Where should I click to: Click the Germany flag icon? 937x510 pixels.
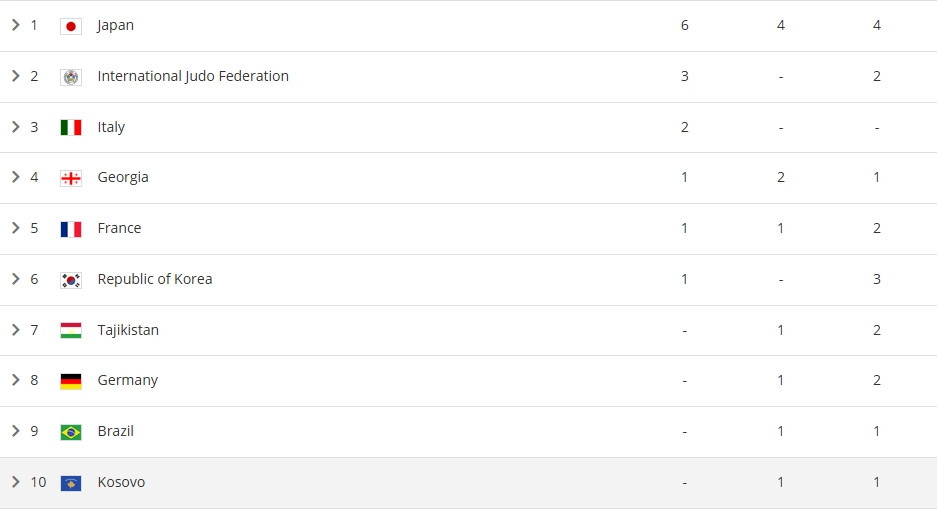point(71,380)
